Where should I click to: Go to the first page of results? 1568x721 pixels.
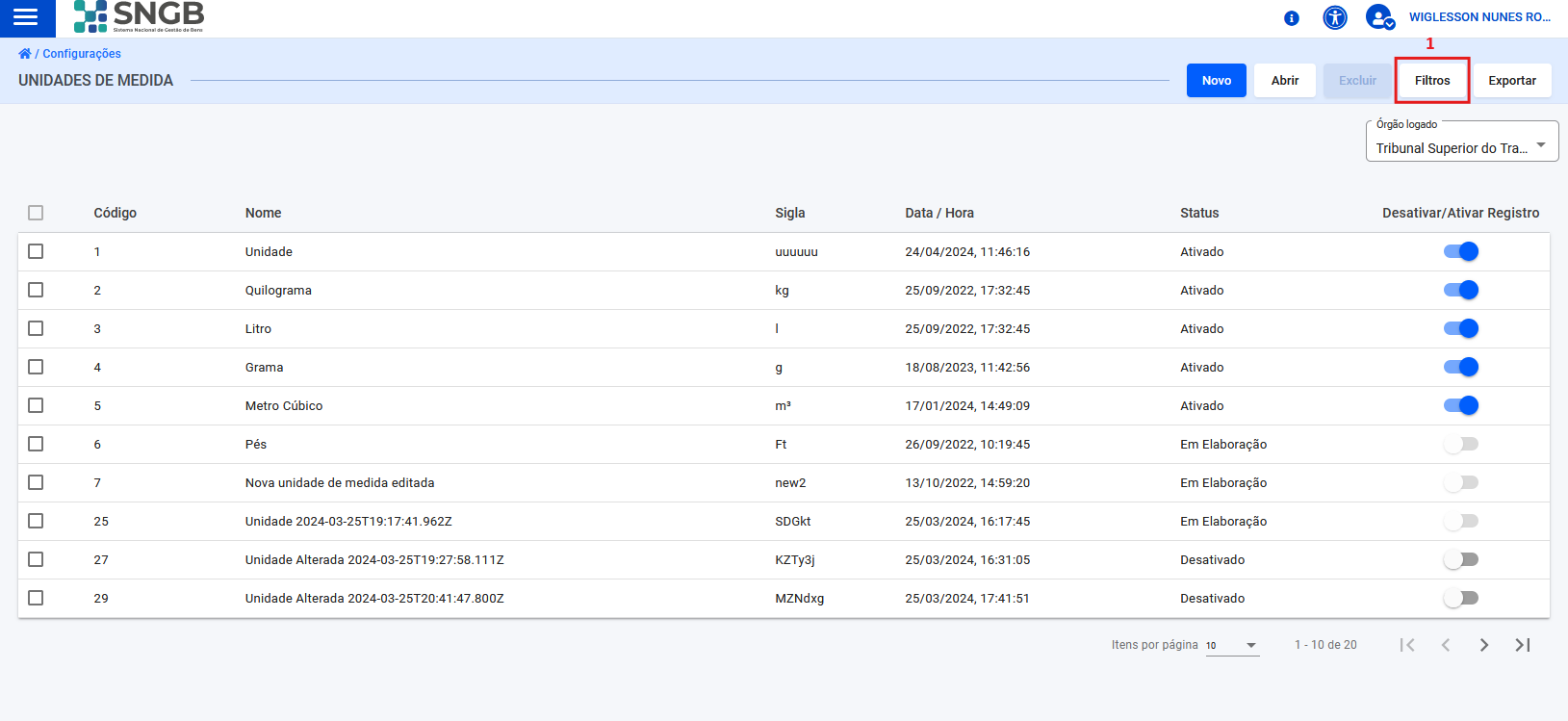coord(1407,645)
